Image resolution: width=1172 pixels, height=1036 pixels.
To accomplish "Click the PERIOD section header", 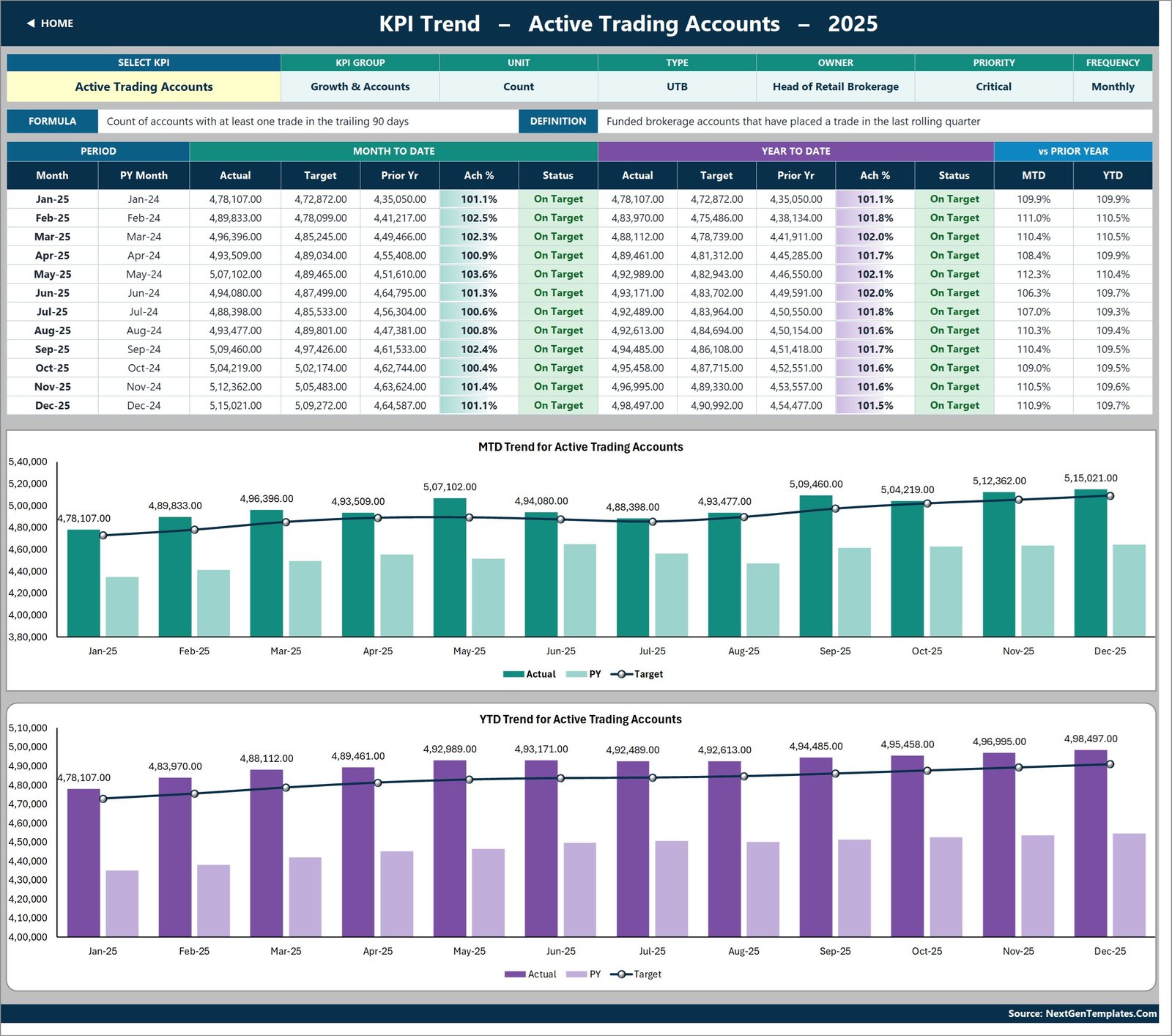I will (x=98, y=151).
